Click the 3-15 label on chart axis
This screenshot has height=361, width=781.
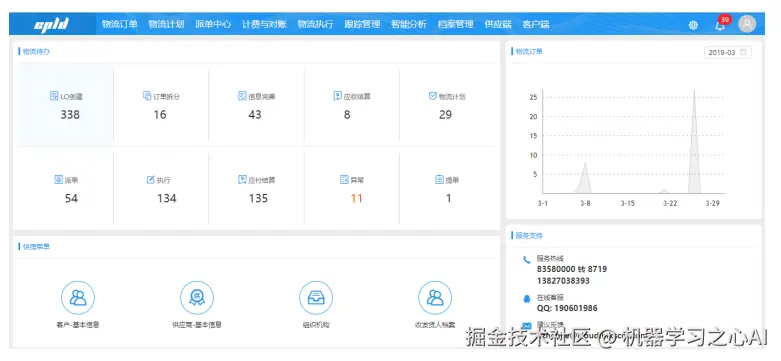pyautogui.click(x=628, y=203)
